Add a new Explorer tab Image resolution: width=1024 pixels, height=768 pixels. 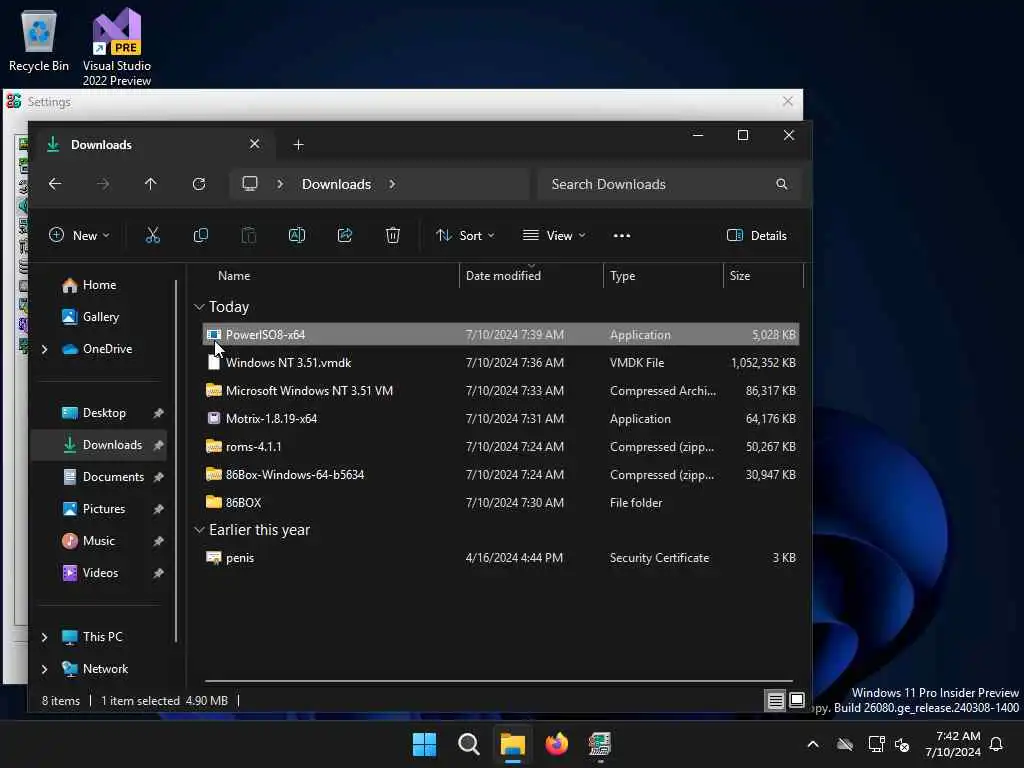pyautogui.click(x=298, y=144)
